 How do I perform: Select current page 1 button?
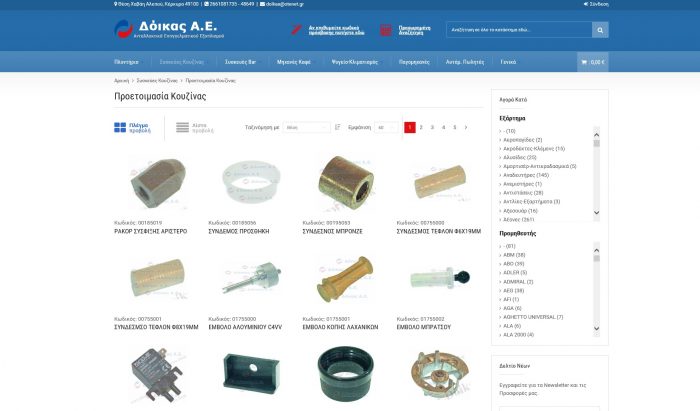[x=410, y=127]
